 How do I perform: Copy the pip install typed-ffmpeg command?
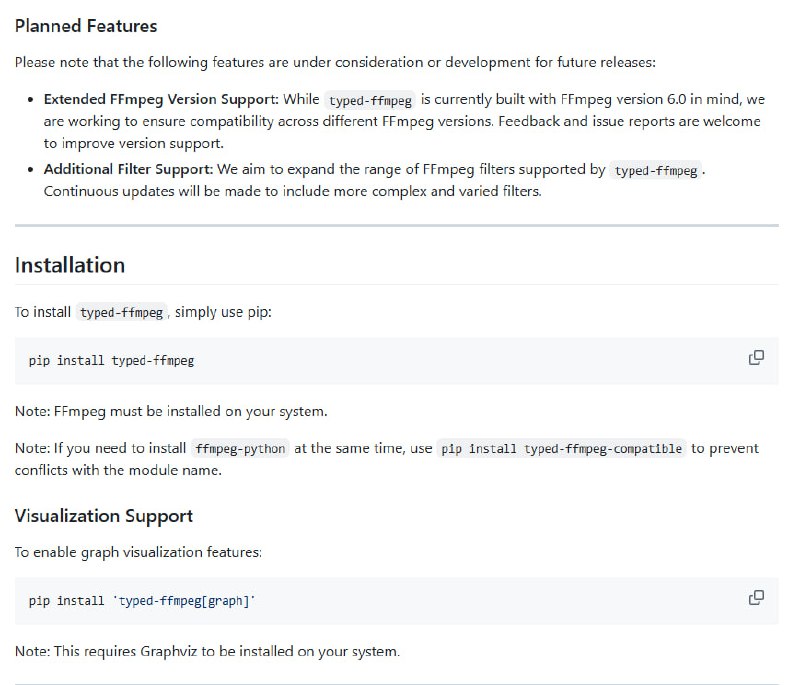coord(756,358)
